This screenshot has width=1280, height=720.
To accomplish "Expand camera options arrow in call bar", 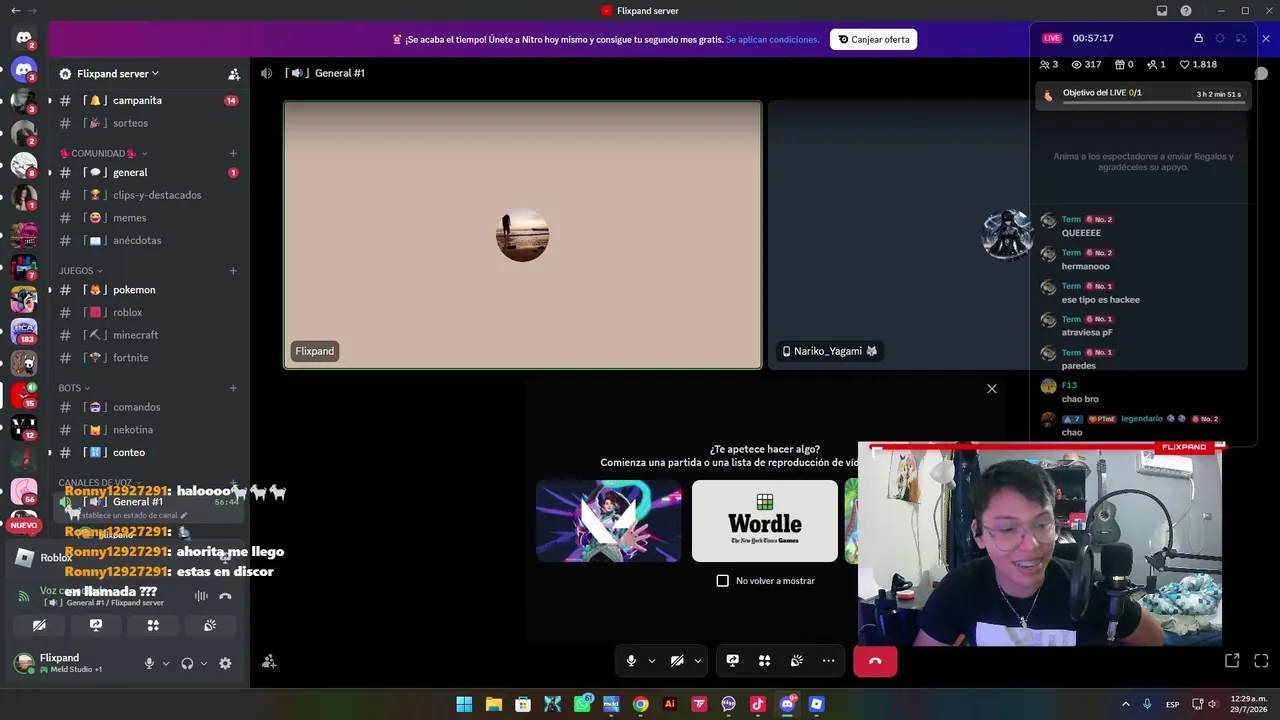I will [698, 661].
